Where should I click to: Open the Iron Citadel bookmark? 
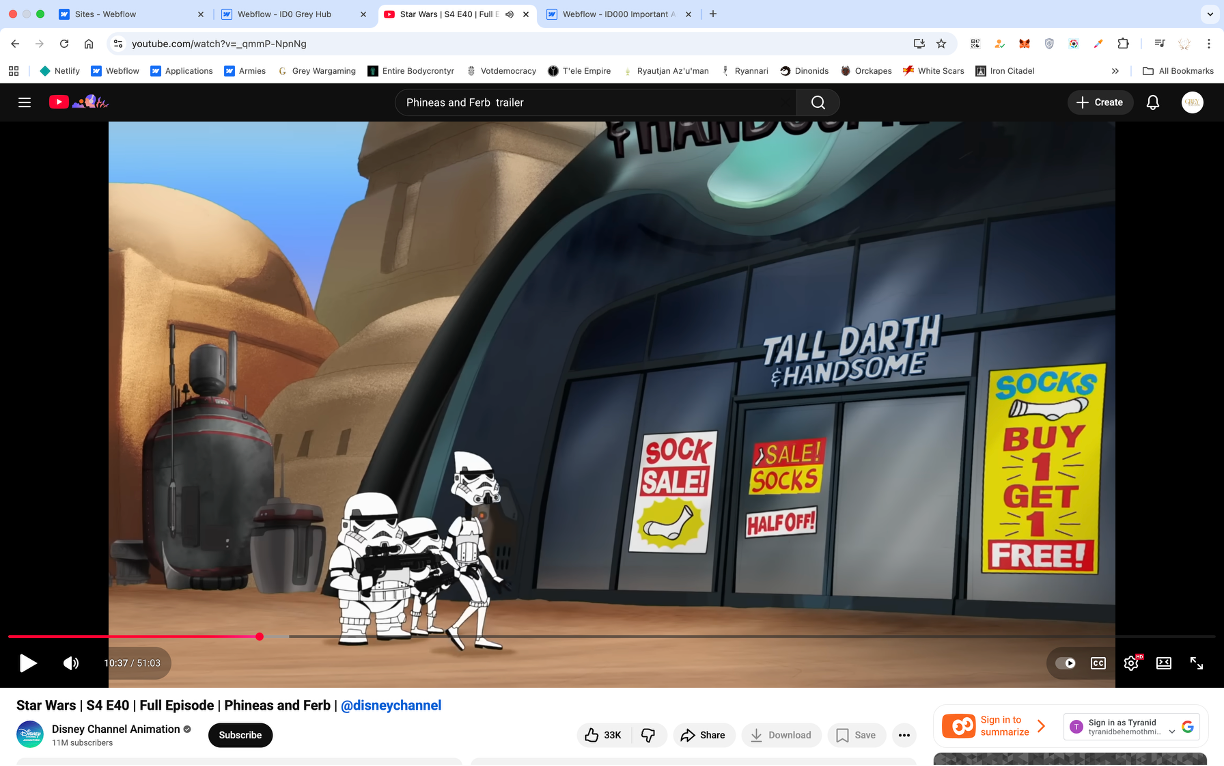[1005, 71]
